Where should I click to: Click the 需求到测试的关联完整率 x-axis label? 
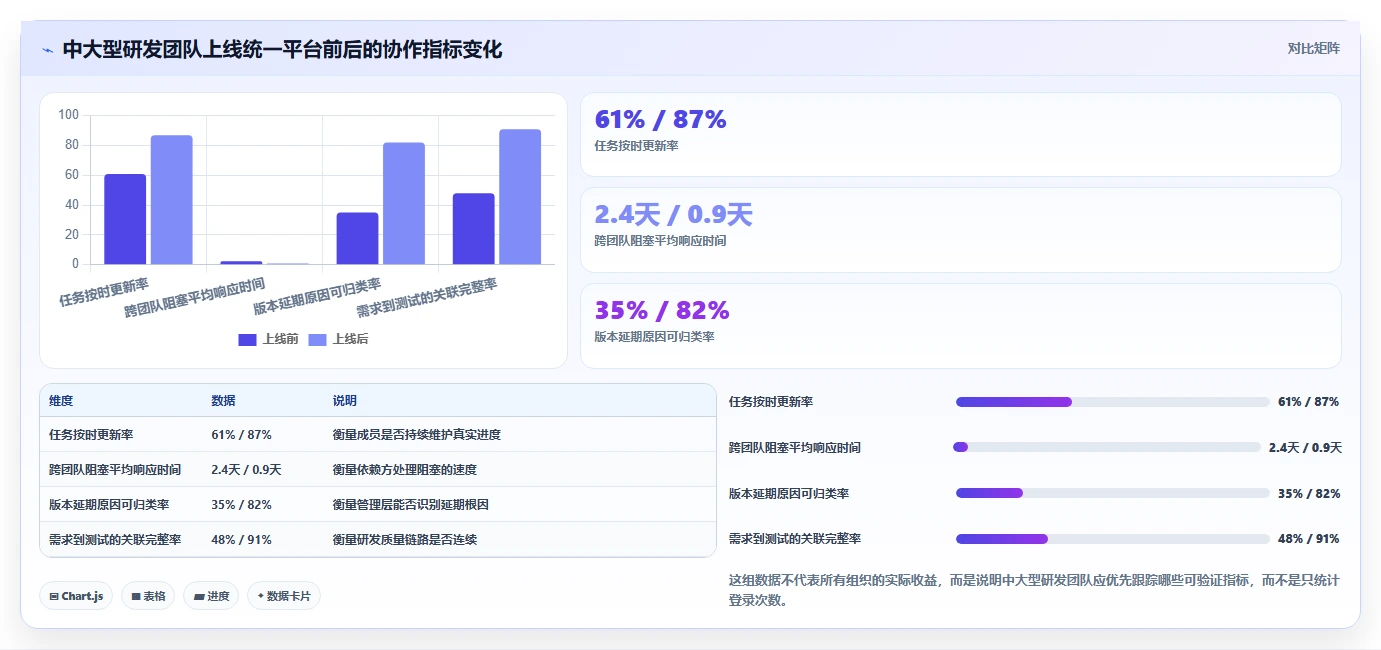pos(427,298)
